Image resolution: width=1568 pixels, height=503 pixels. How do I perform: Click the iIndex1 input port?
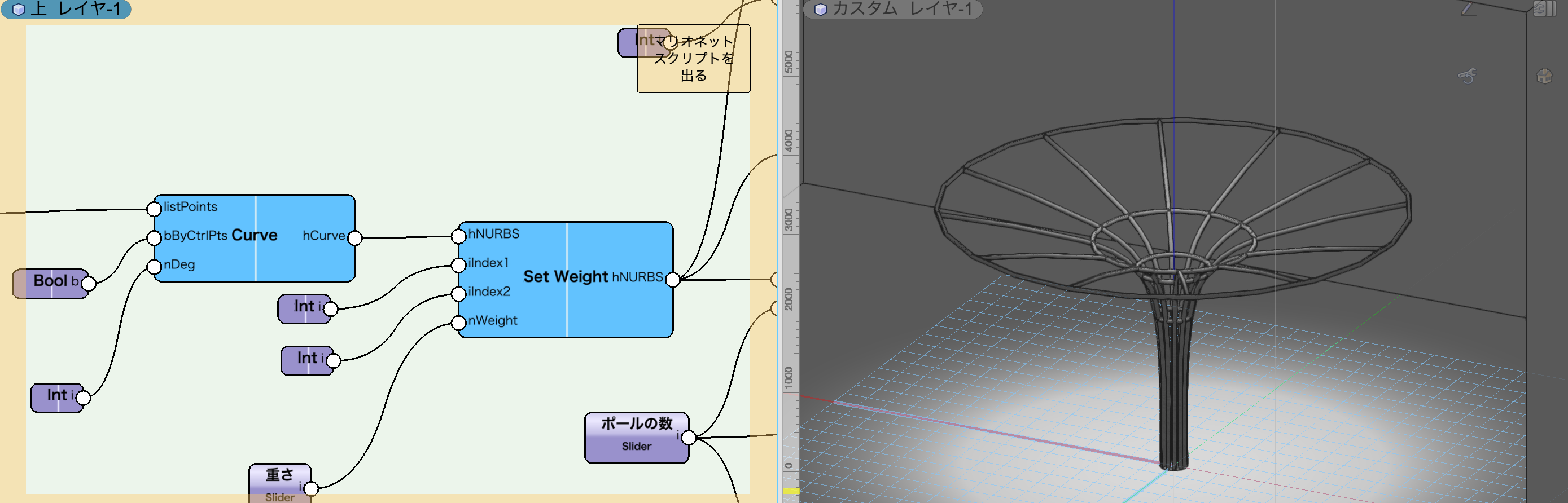[458, 265]
